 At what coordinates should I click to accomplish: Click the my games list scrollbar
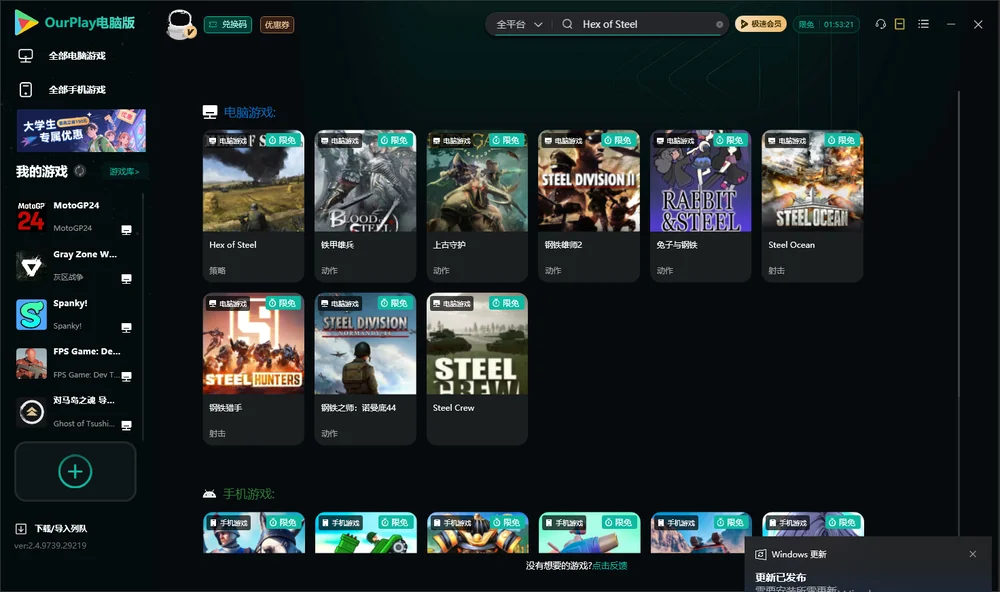[143, 316]
